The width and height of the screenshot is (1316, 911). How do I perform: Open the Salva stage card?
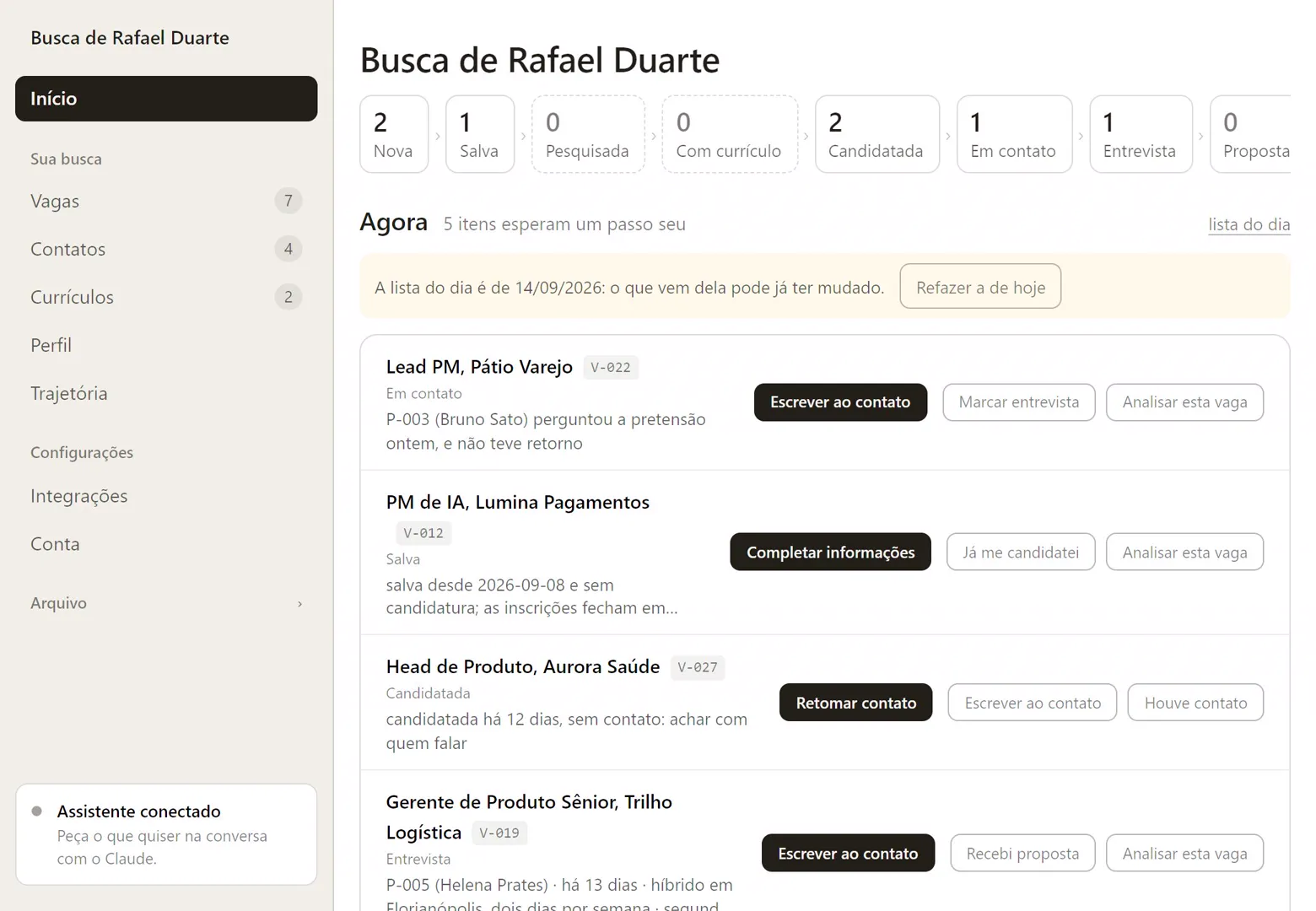pos(480,134)
